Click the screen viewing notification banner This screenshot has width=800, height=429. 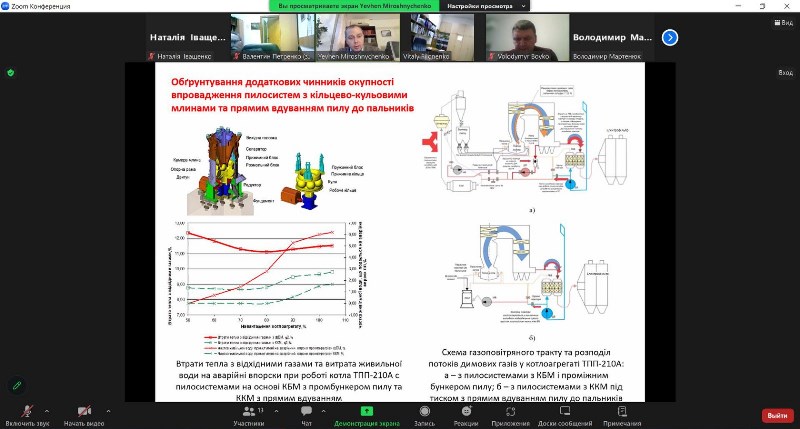click(x=355, y=6)
